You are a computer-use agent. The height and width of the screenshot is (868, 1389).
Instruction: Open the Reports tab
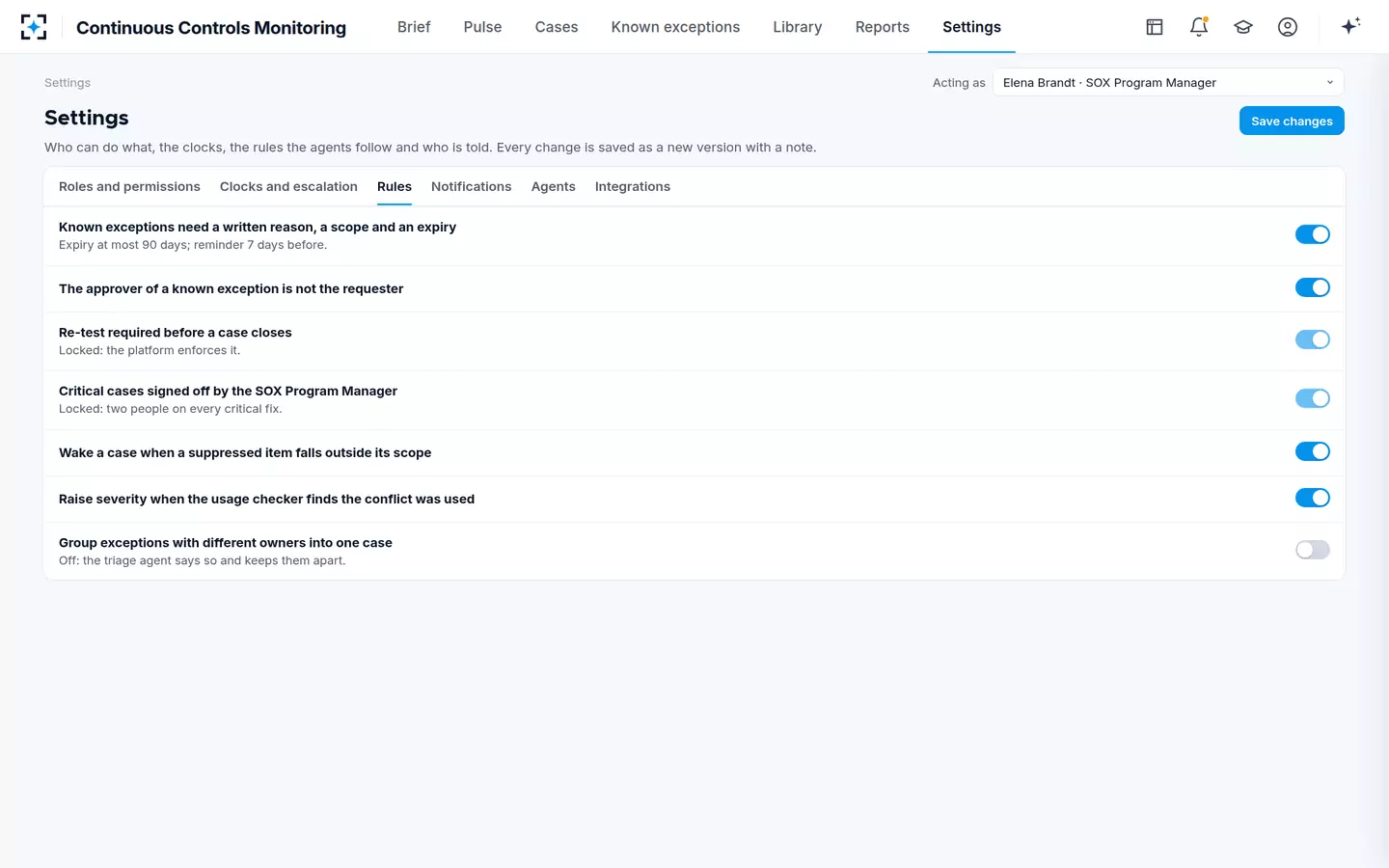[883, 27]
